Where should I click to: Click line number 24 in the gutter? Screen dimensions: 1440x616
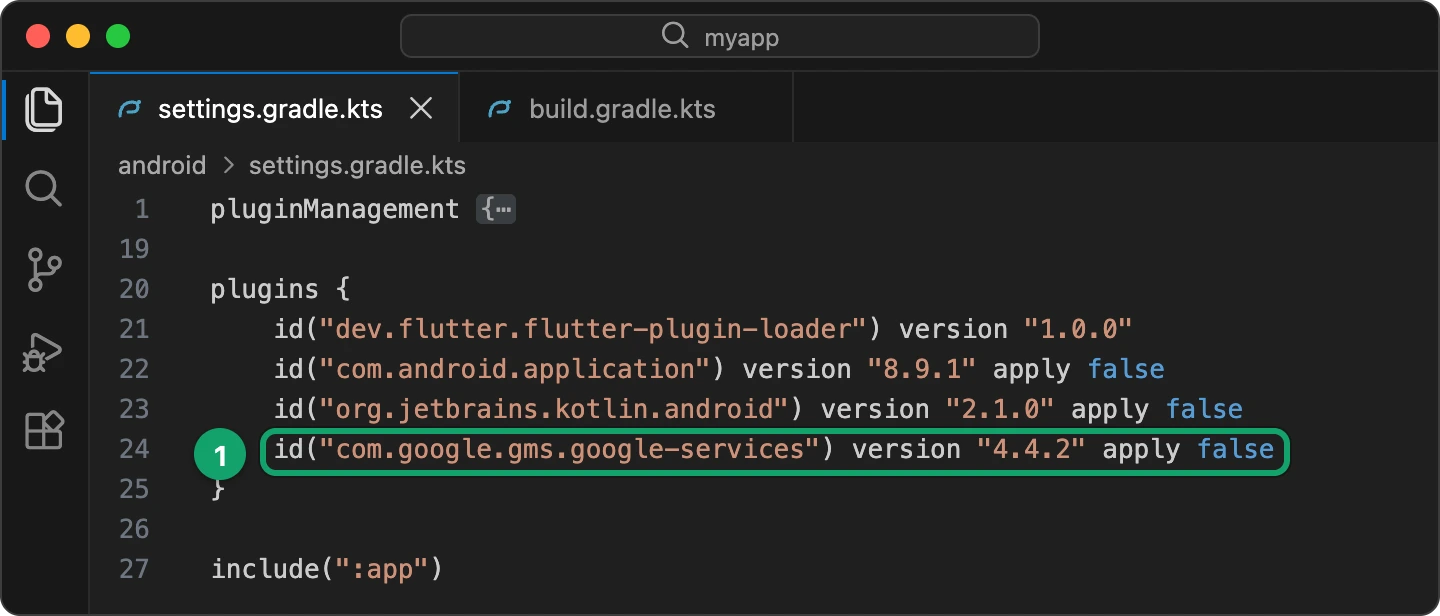pyautogui.click(x=134, y=449)
